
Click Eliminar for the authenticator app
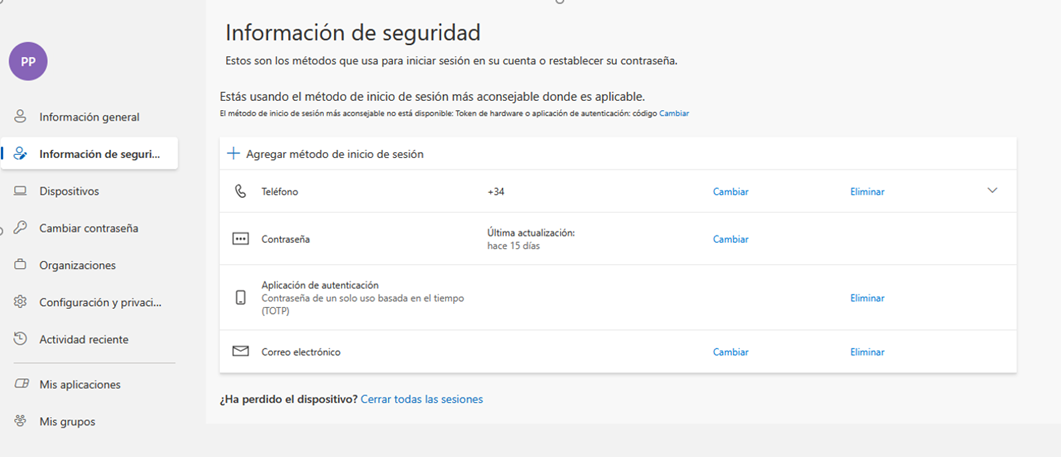click(x=867, y=298)
